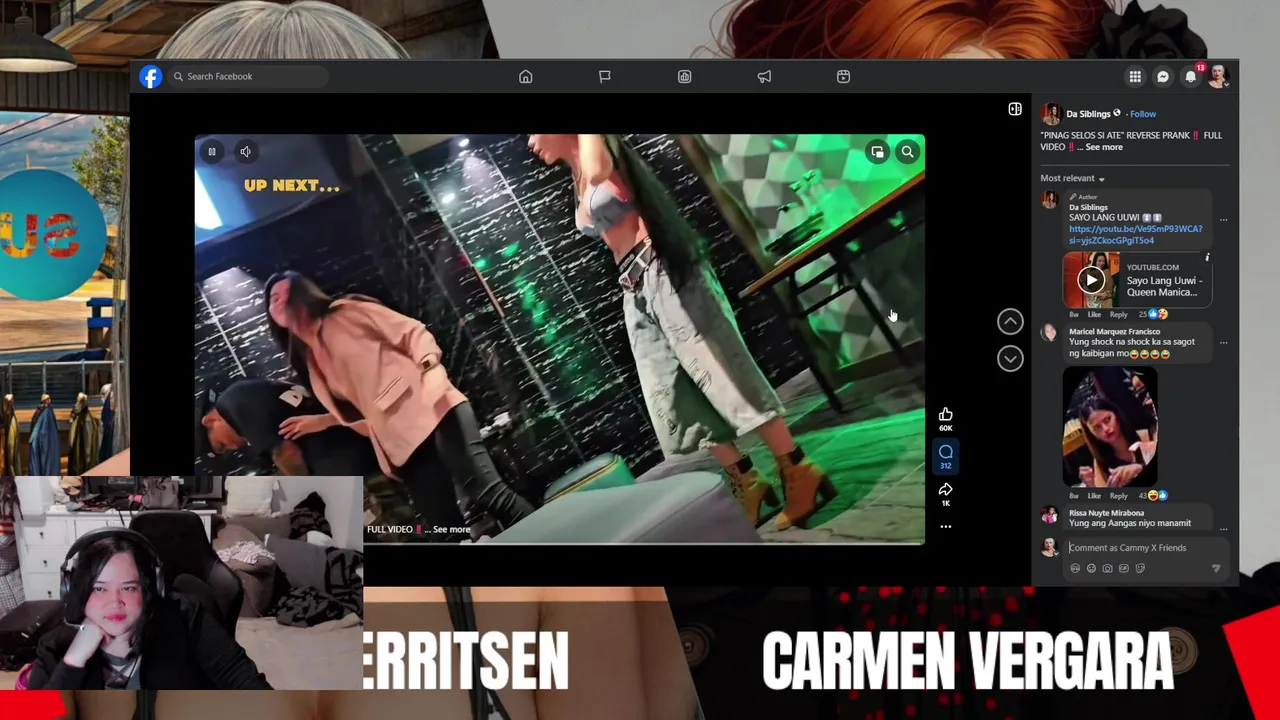Expand See more in post description
This screenshot has width=1280, height=720.
coord(1104,147)
